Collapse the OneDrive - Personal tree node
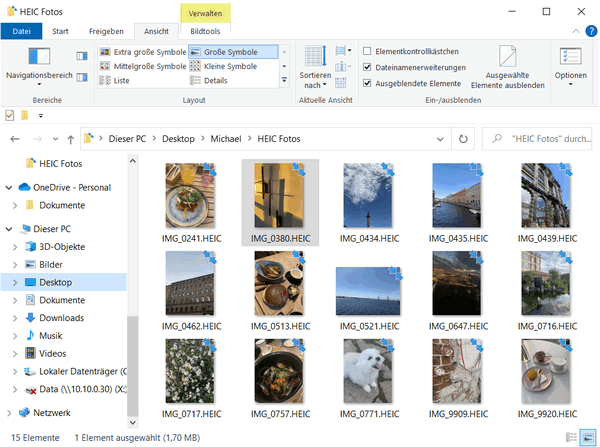 tap(9, 188)
